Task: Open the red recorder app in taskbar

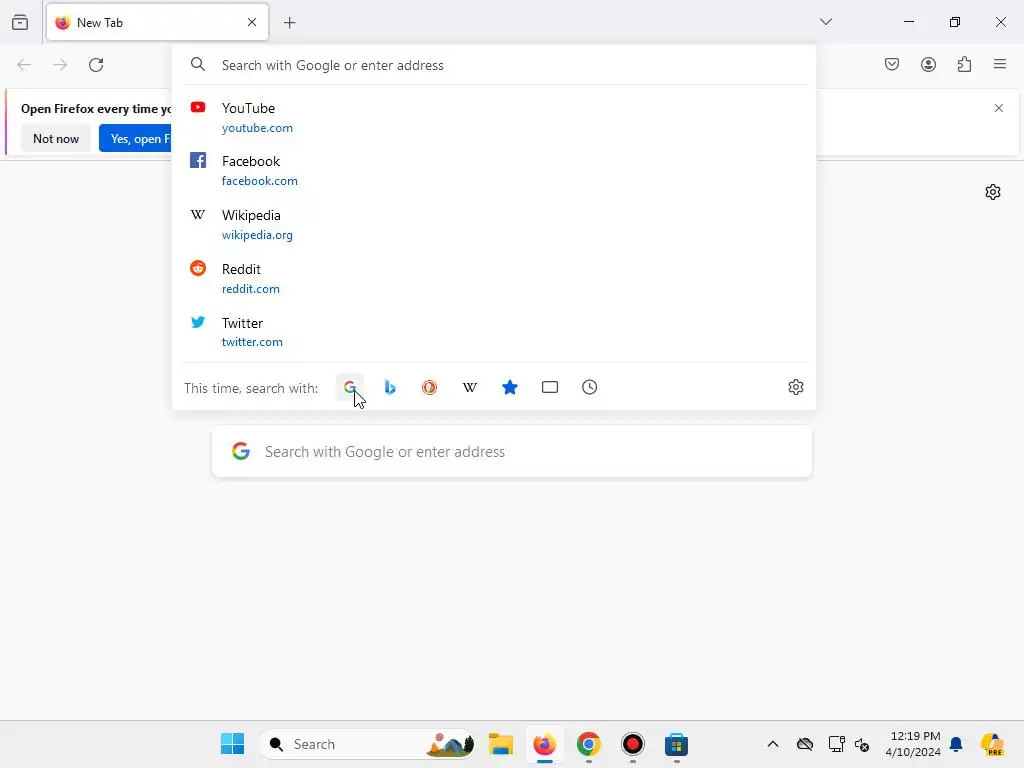Action: pyautogui.click(x=632, y=744)
